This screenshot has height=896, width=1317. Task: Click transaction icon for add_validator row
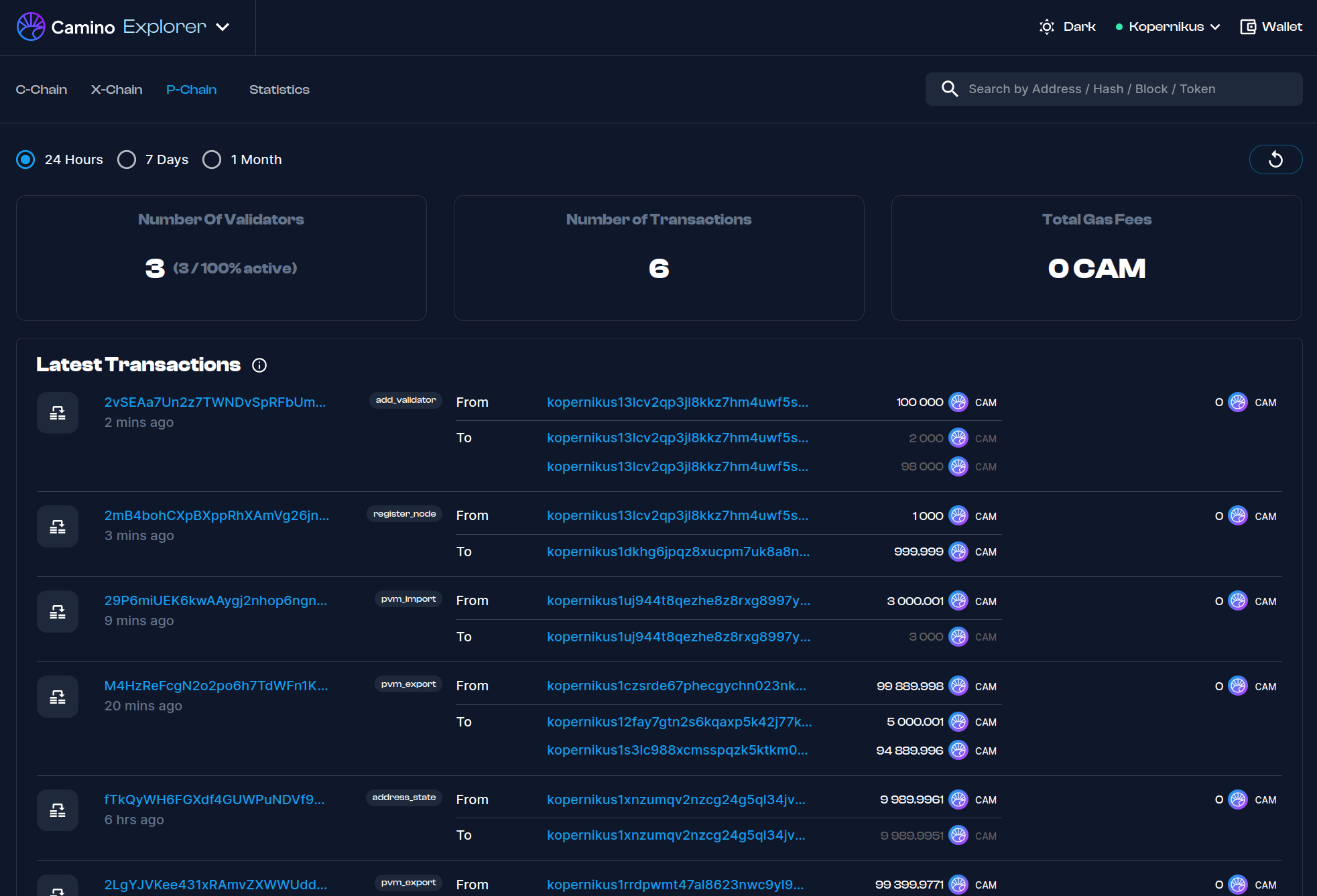pyautogui.click(x=58, y=413)
